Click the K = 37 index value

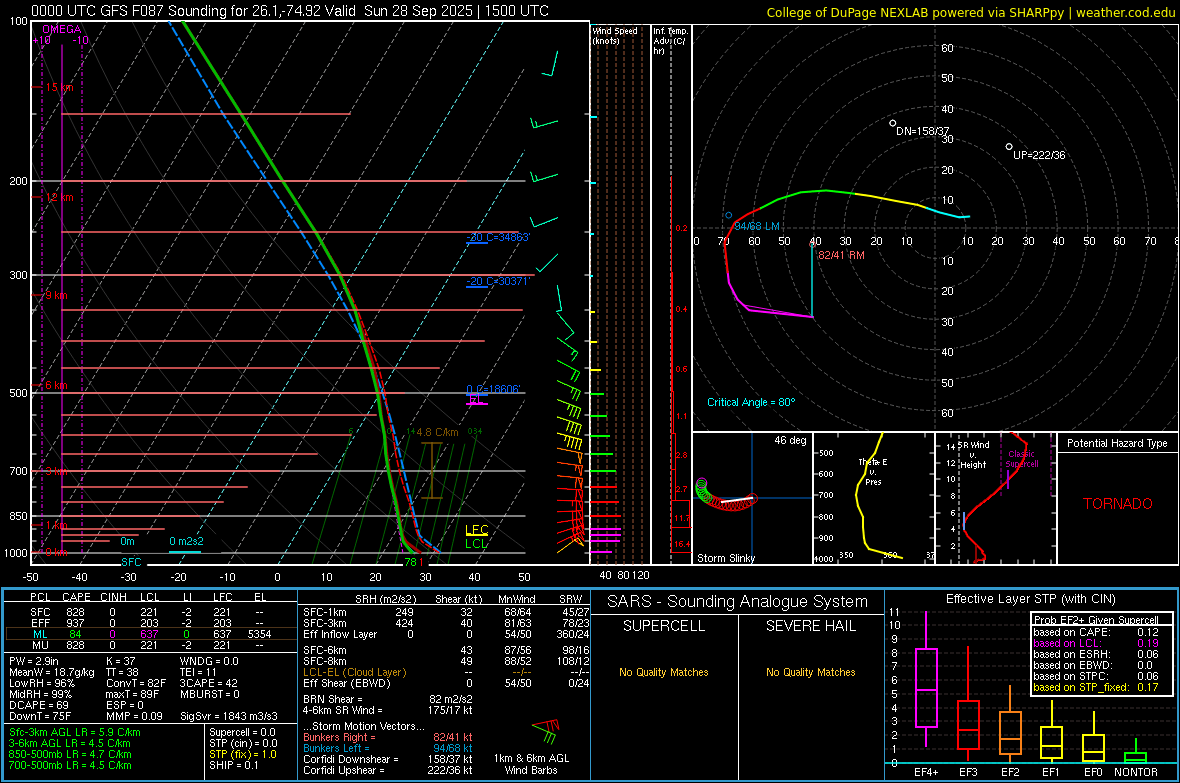(x=120, y=661)
